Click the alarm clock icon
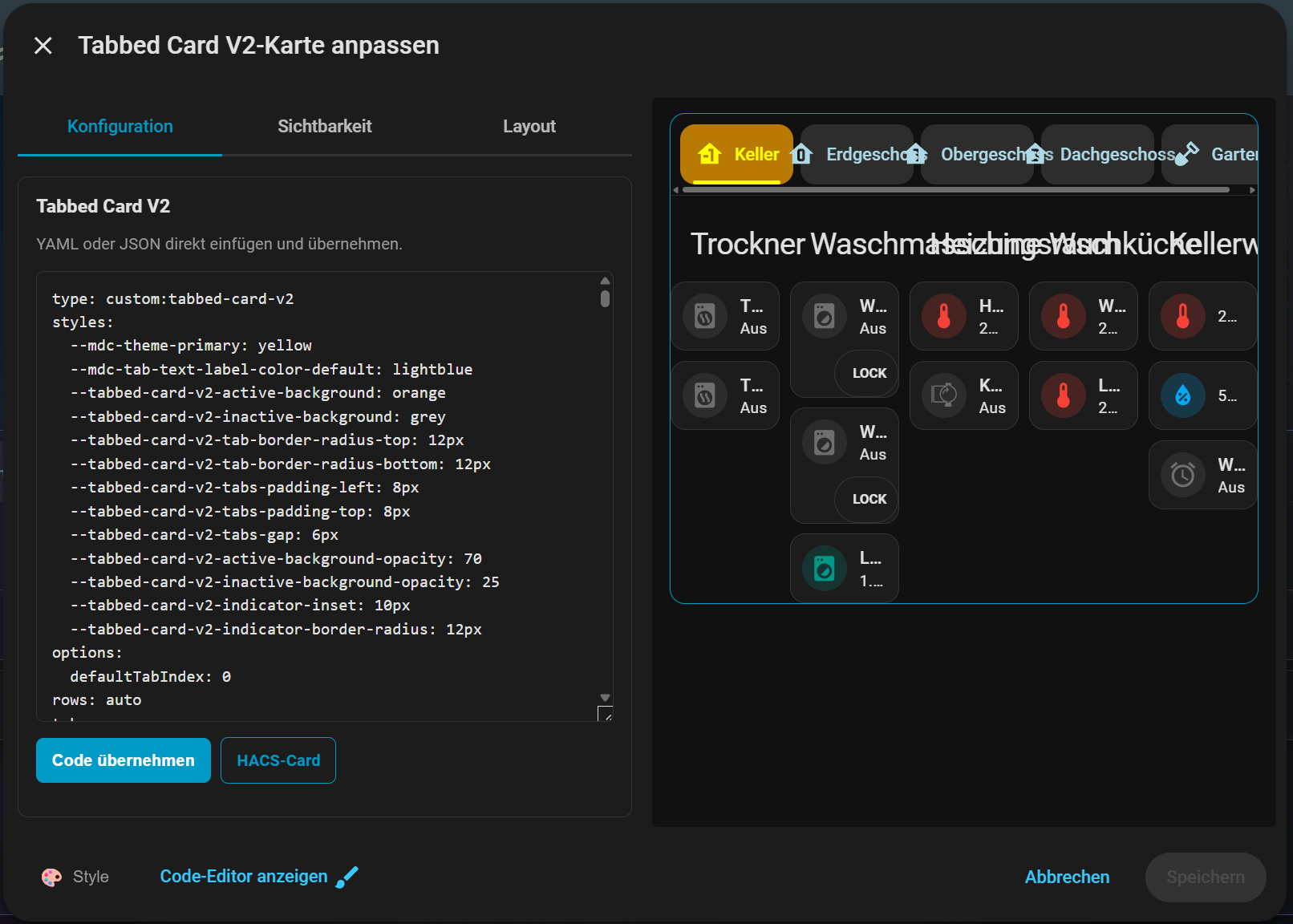1293x924 pixels. (1183, 476)
